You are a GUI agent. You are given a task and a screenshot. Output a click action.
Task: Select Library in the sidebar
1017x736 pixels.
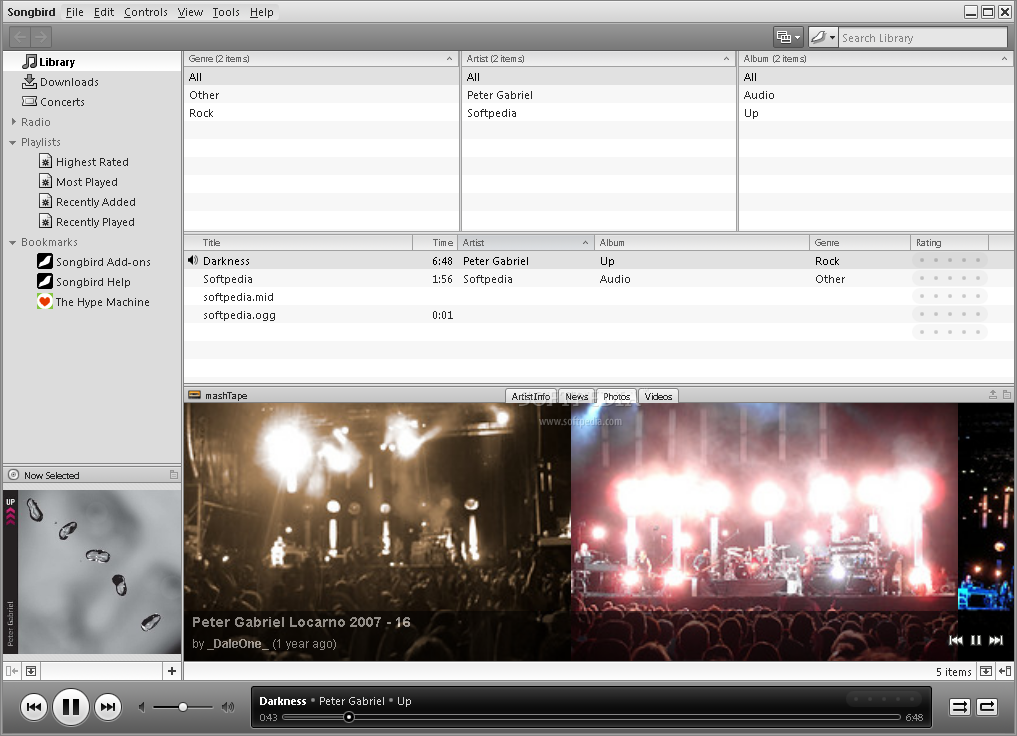pyautogui.click(x=91, y=62)
